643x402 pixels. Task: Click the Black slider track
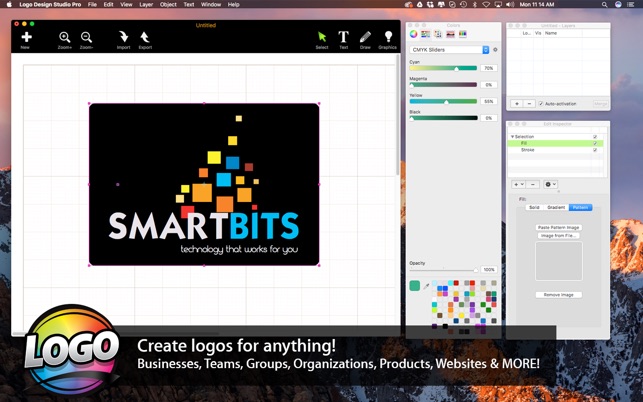[x=443, y=118]
